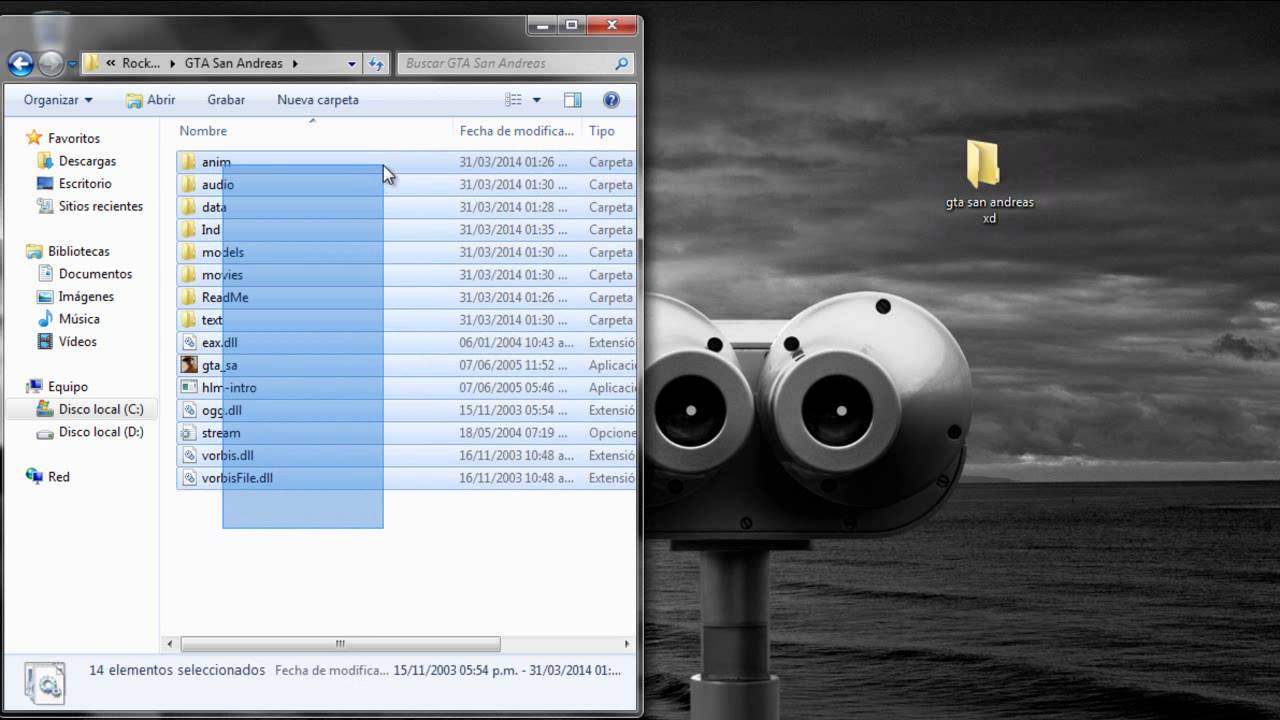This screenshot has width=1280, height=720.
Task: Select Red in the navigation pane
Action: tap(59, 477)
